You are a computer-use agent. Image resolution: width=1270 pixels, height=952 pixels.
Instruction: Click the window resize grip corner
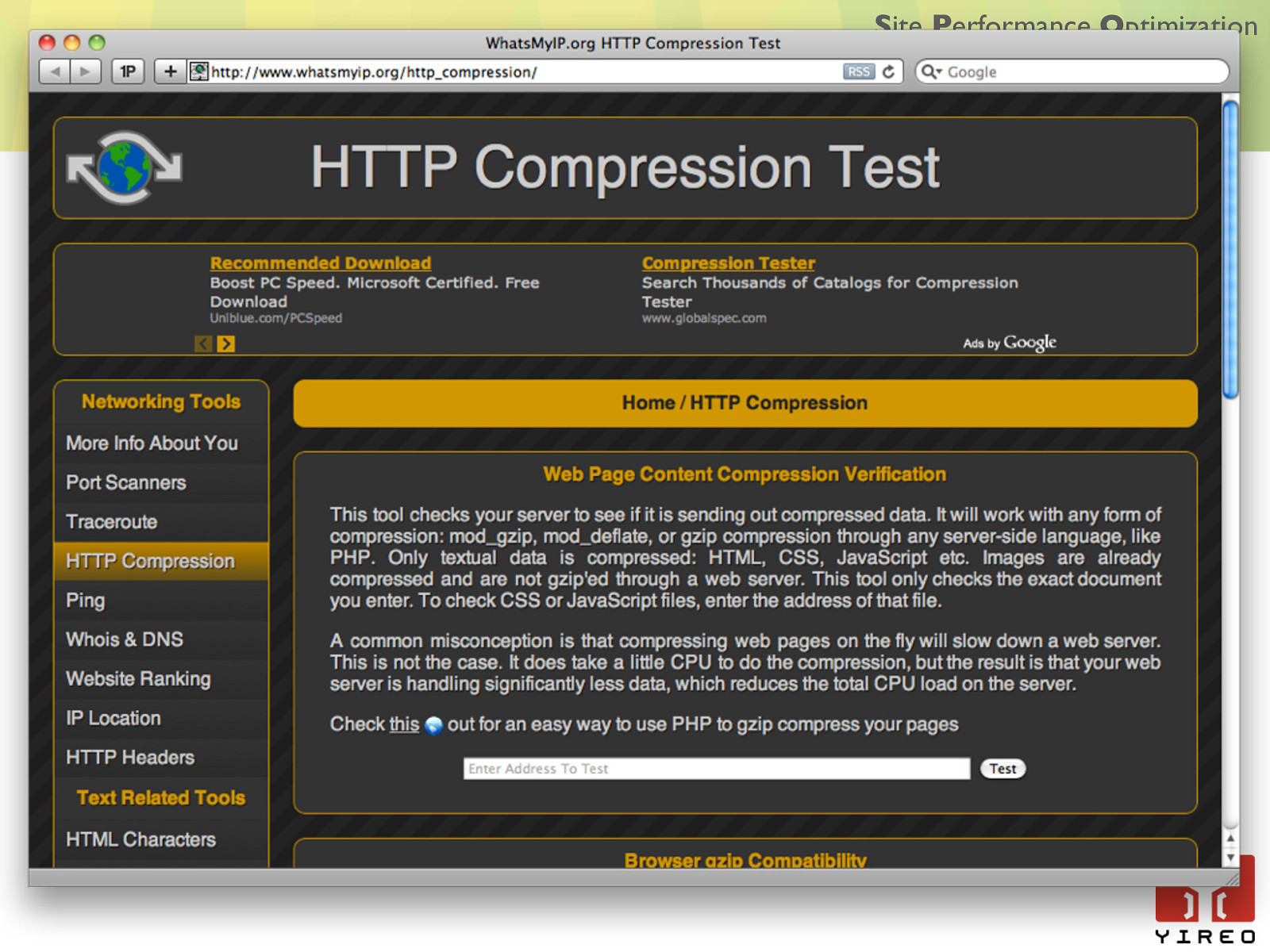coord(1232,878)
